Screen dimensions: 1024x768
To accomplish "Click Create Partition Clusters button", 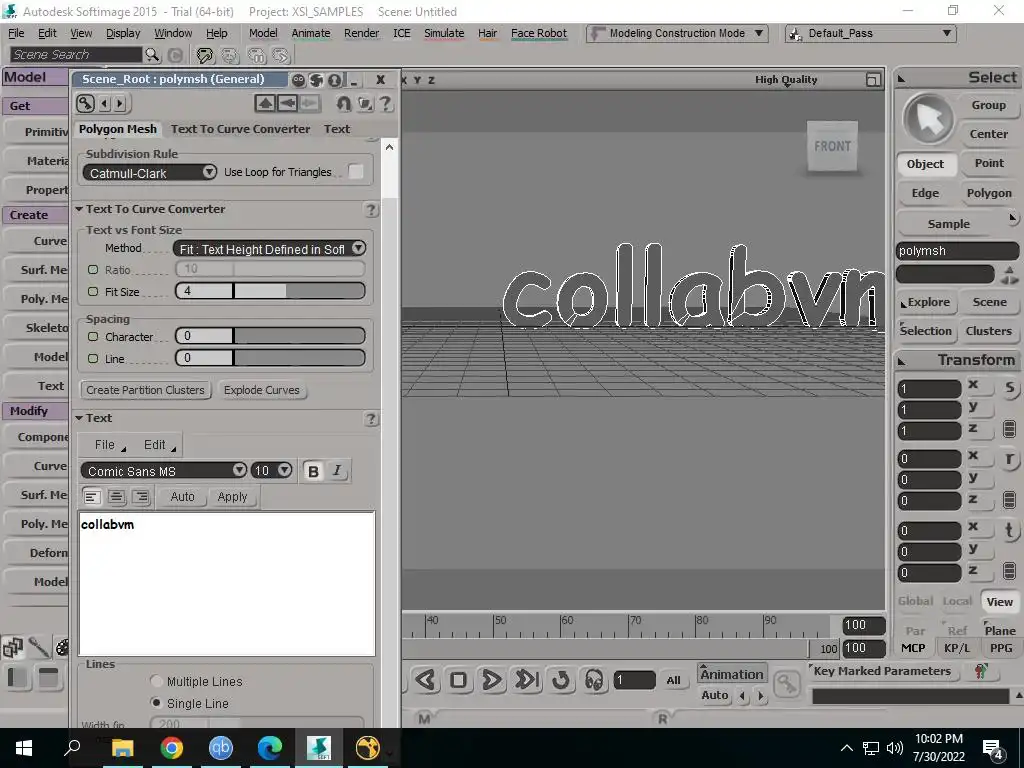I will click(x=145, y=390).
